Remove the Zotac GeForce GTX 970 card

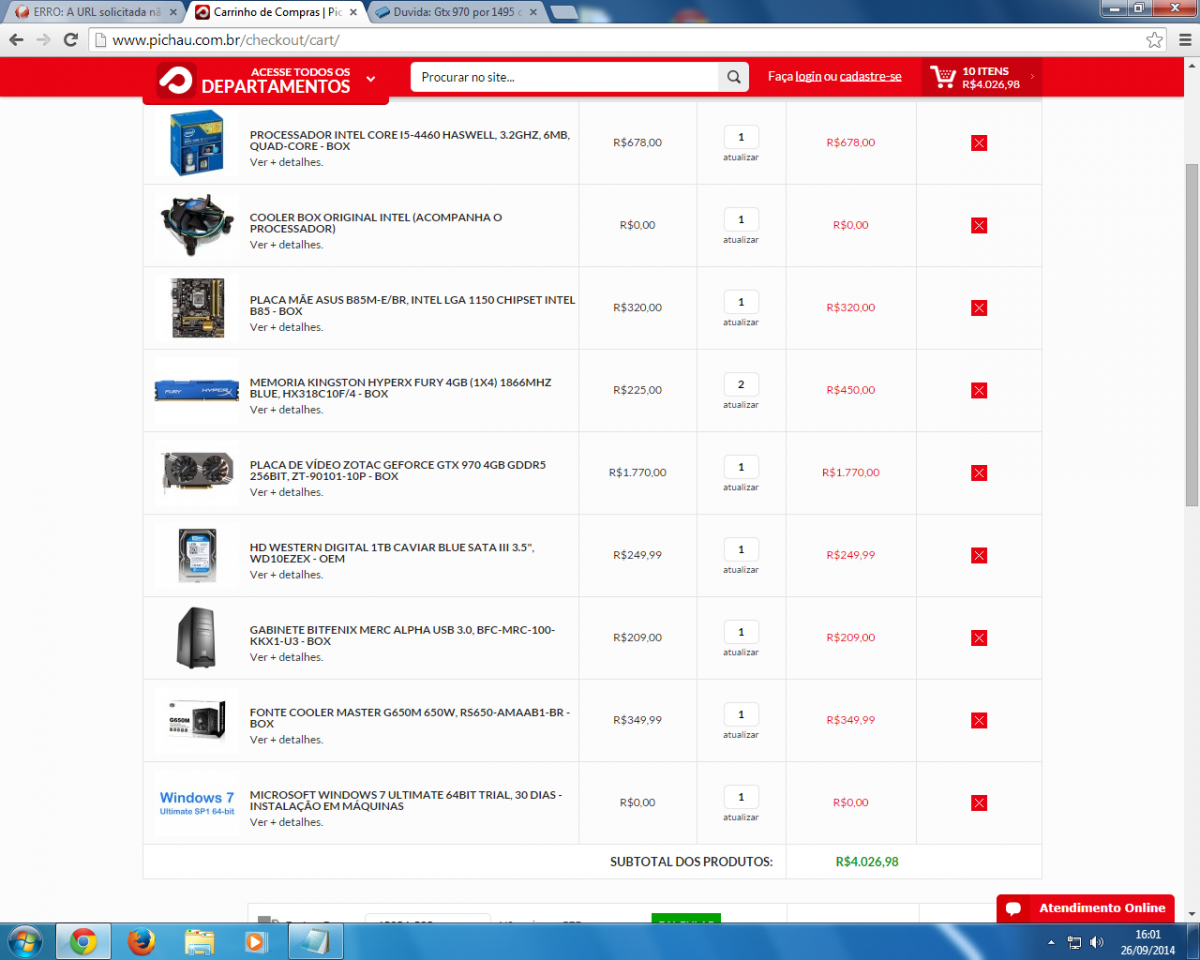(x=979, y=473)
